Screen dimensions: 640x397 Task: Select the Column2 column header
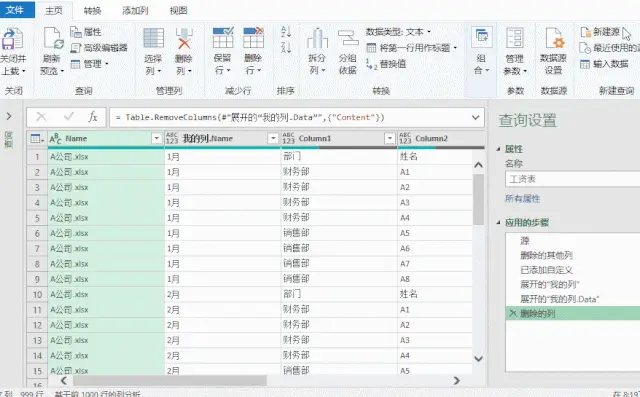[x=441, y=139]
